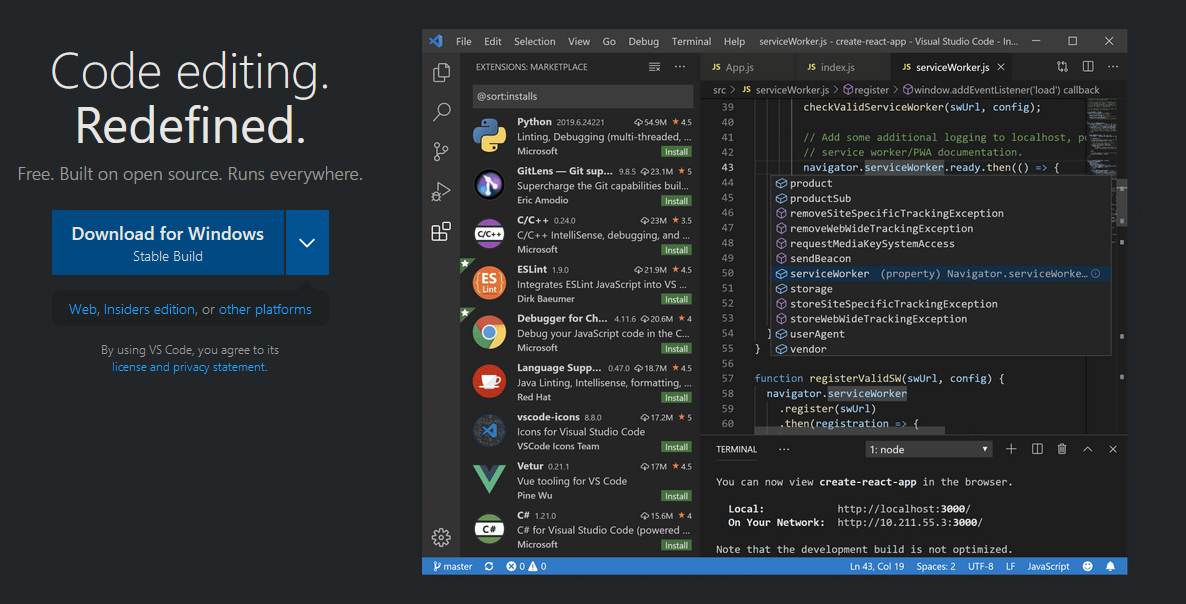Open notifications bell icon
This screenshot has height=604, width=1186.
click(1110, 566)
